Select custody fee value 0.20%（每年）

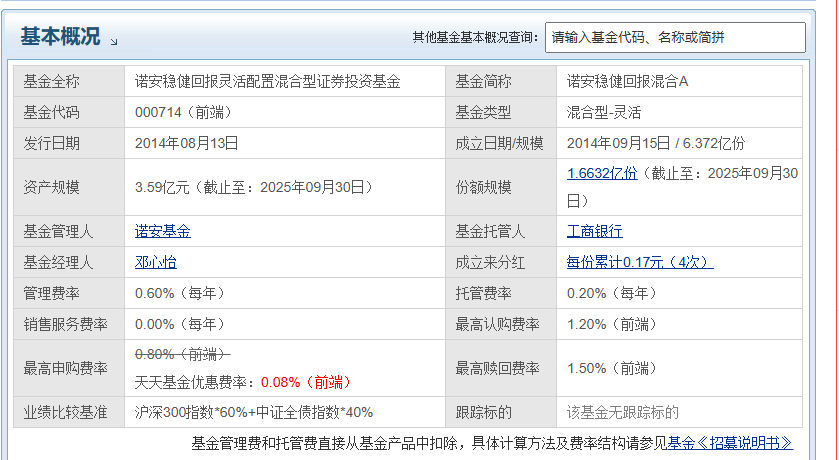click(612, 294)
